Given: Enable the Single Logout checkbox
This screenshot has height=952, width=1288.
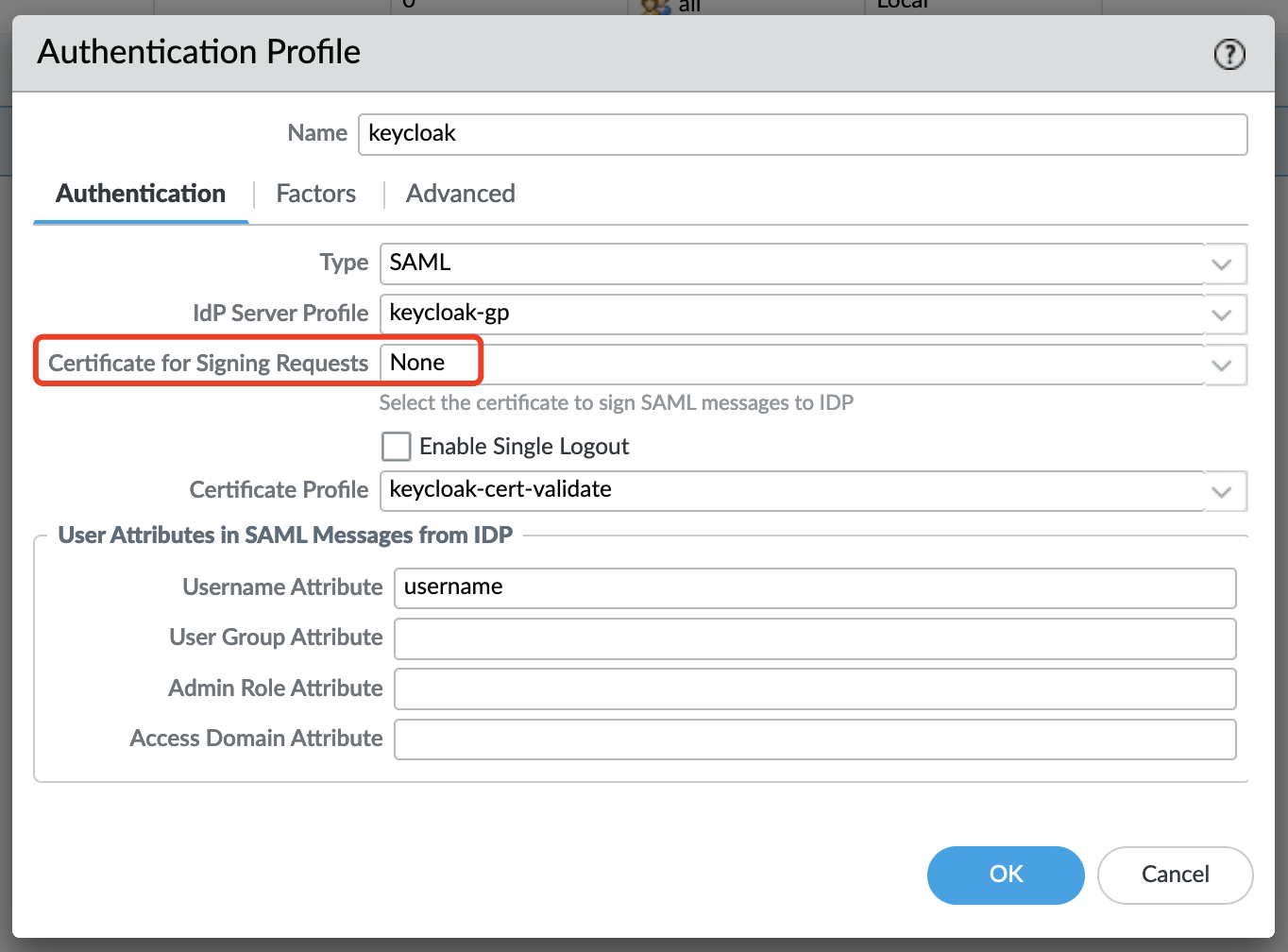Looking at the screenshot, I should click(x=396, y=446).
